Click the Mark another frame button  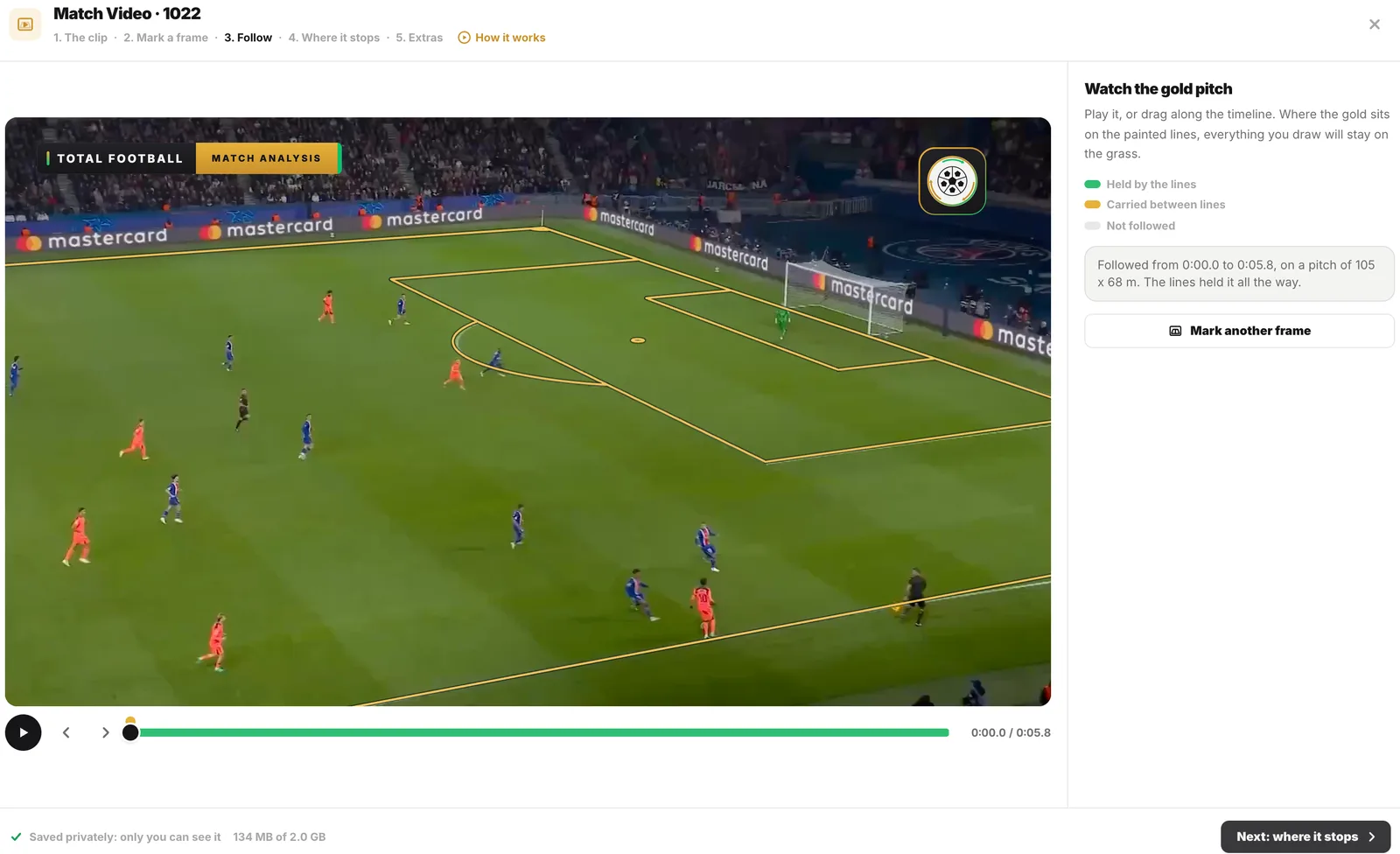[1239, 331]
